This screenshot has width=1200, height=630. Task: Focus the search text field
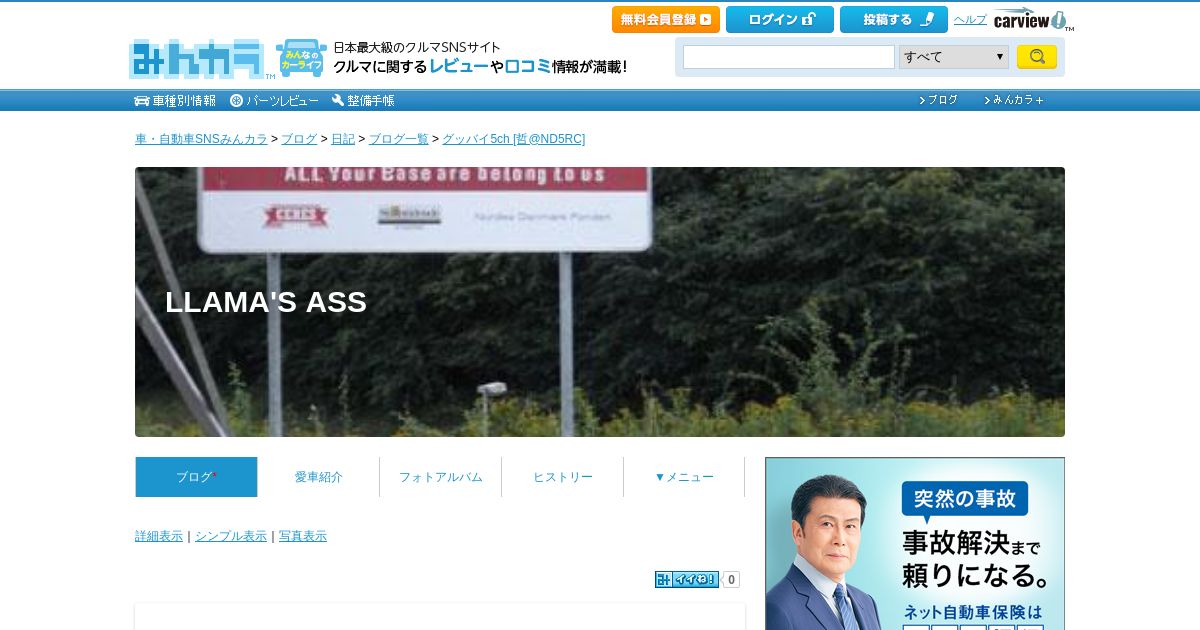(x=789, y=57)
